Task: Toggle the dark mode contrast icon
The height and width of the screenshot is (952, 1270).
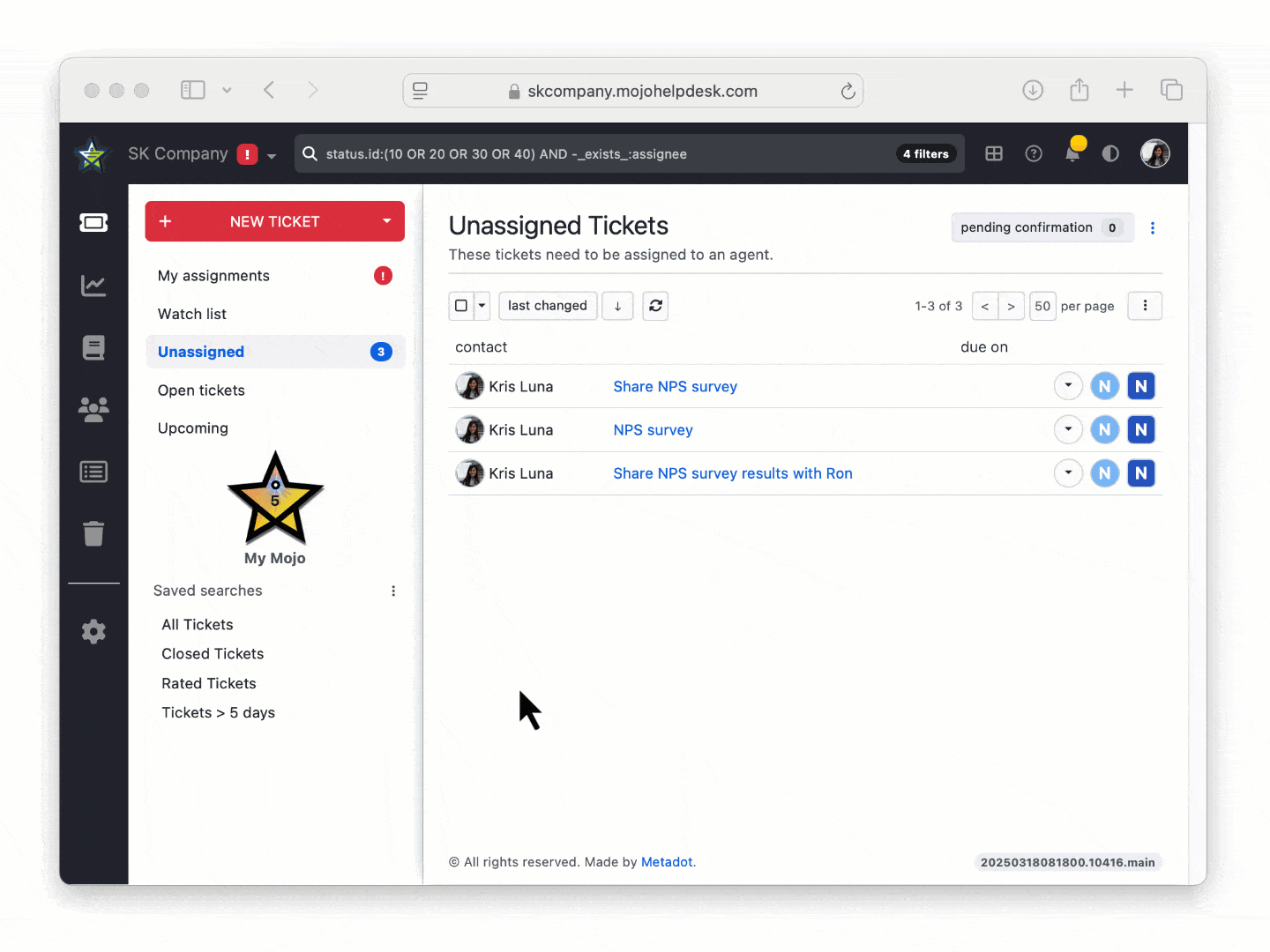Action: (x=1110, y=153)
